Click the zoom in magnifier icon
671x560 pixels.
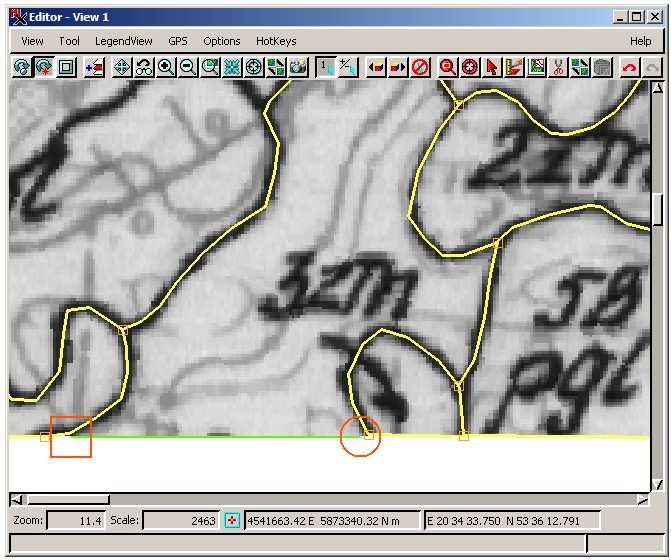coord(165,67)
